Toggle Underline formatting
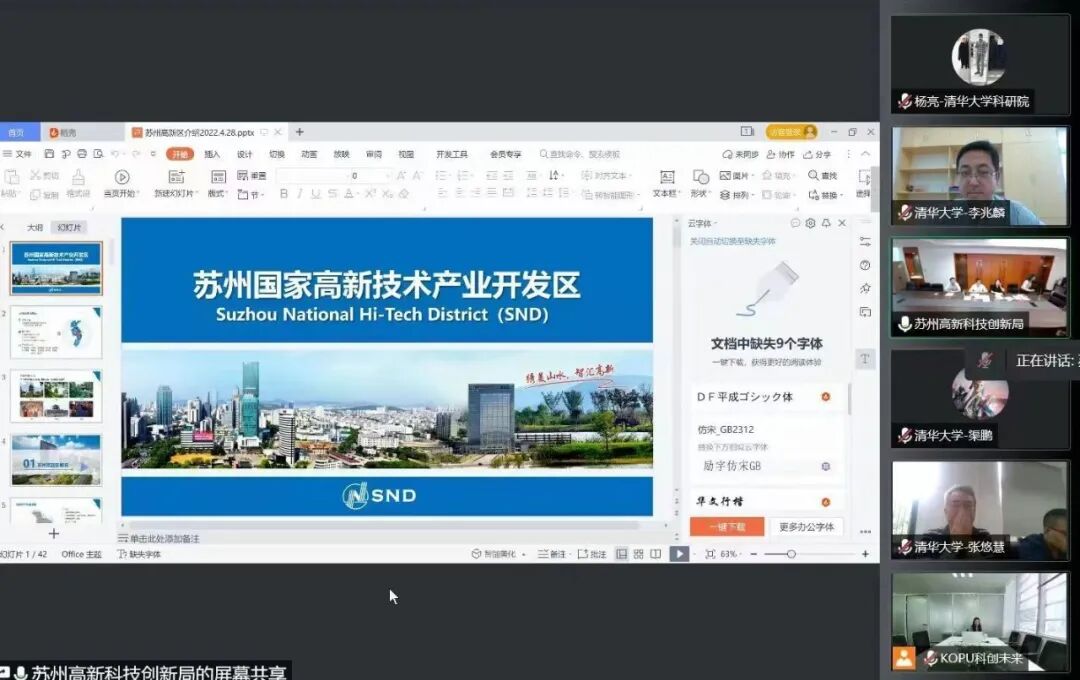1080x680 pixels. 315,194
